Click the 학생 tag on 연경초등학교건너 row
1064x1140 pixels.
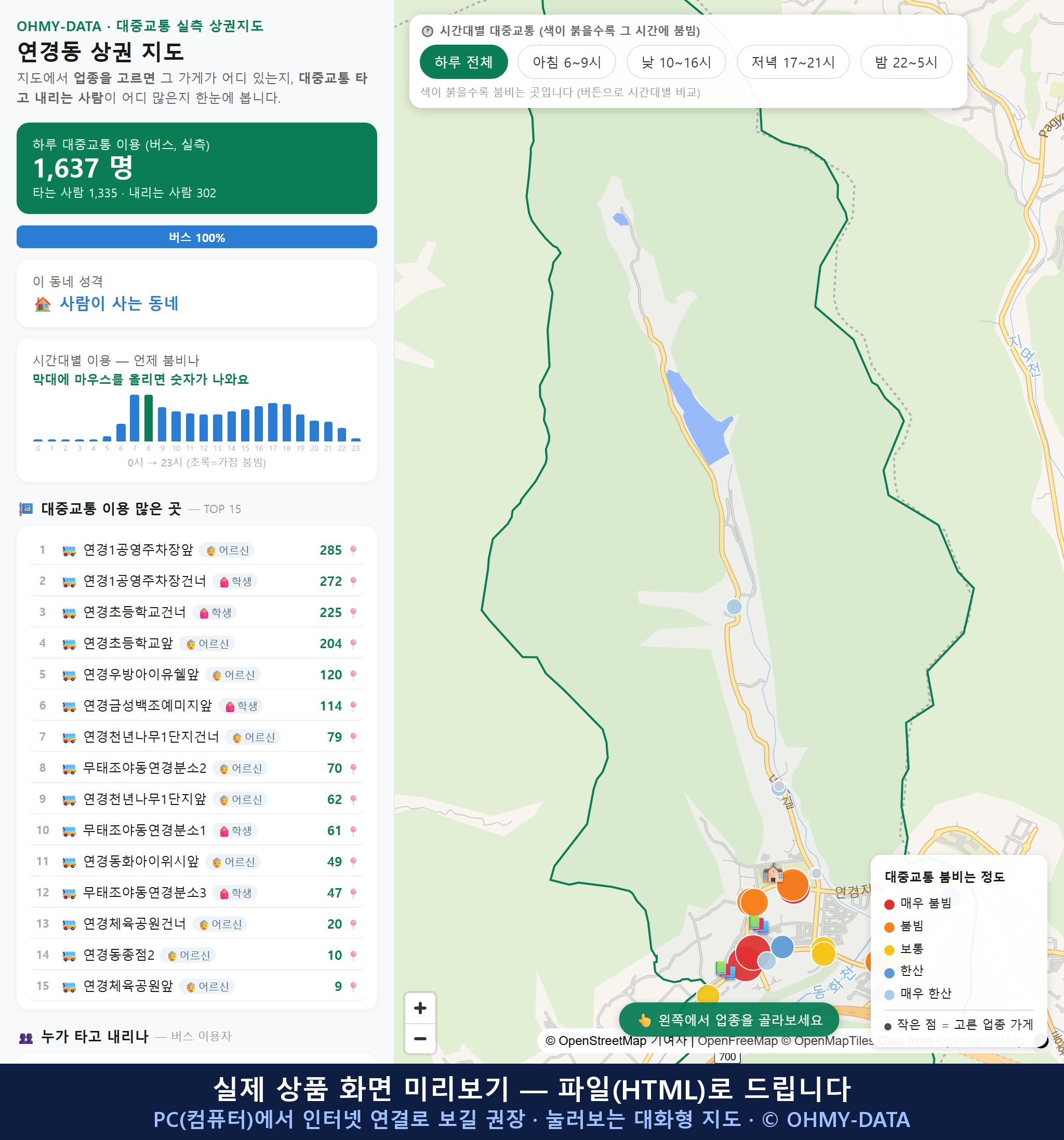pos(215,612)
